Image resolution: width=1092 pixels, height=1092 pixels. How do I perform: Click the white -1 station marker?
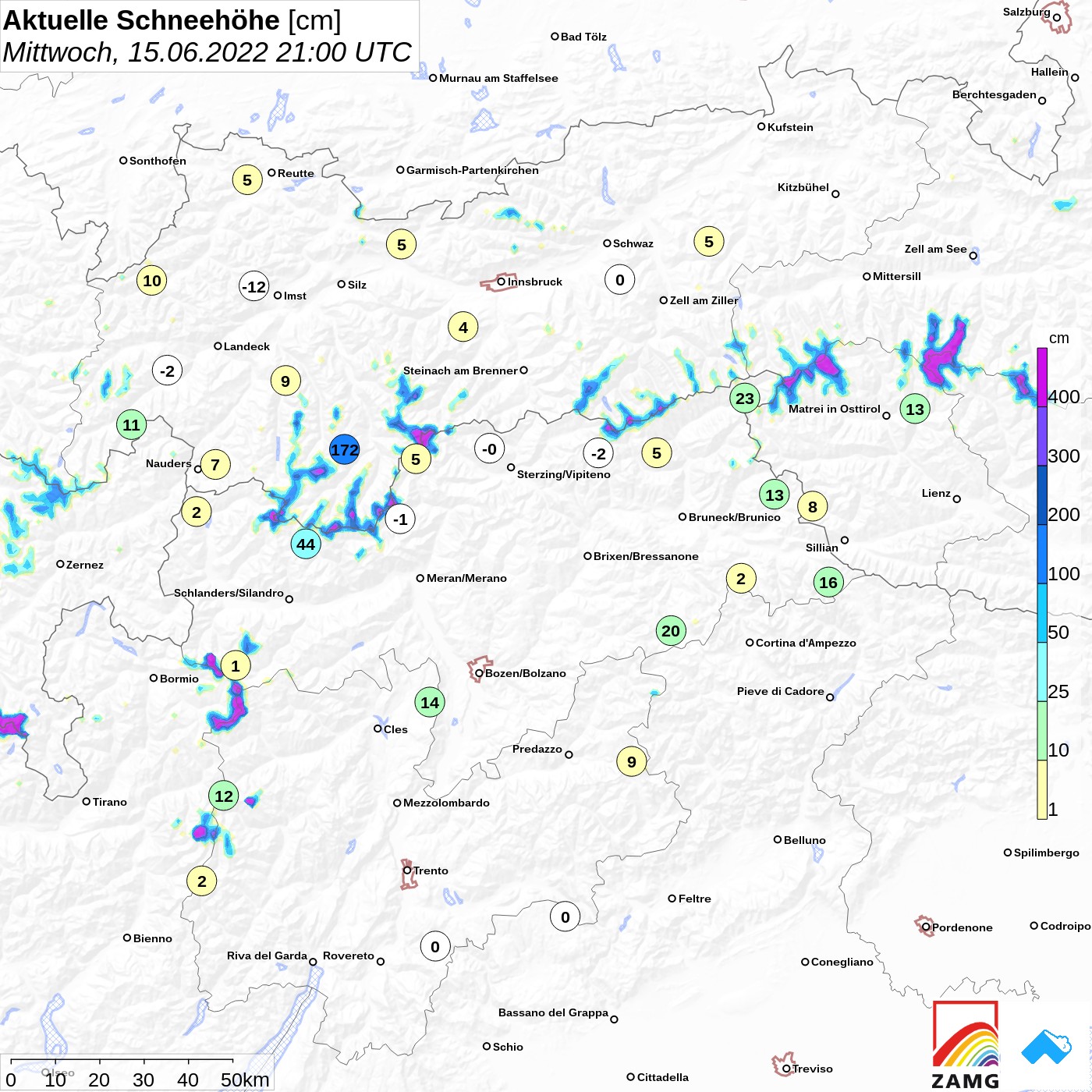coord(400,519)
